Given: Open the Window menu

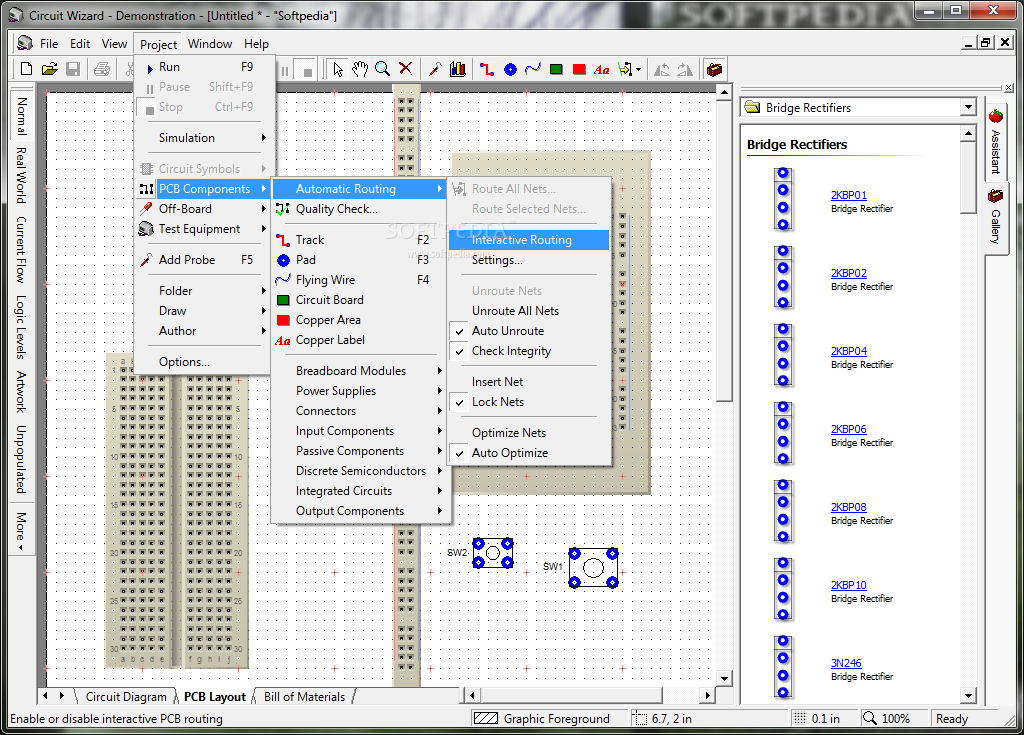Looking at the screenshot, I should (x=210, y=44).
